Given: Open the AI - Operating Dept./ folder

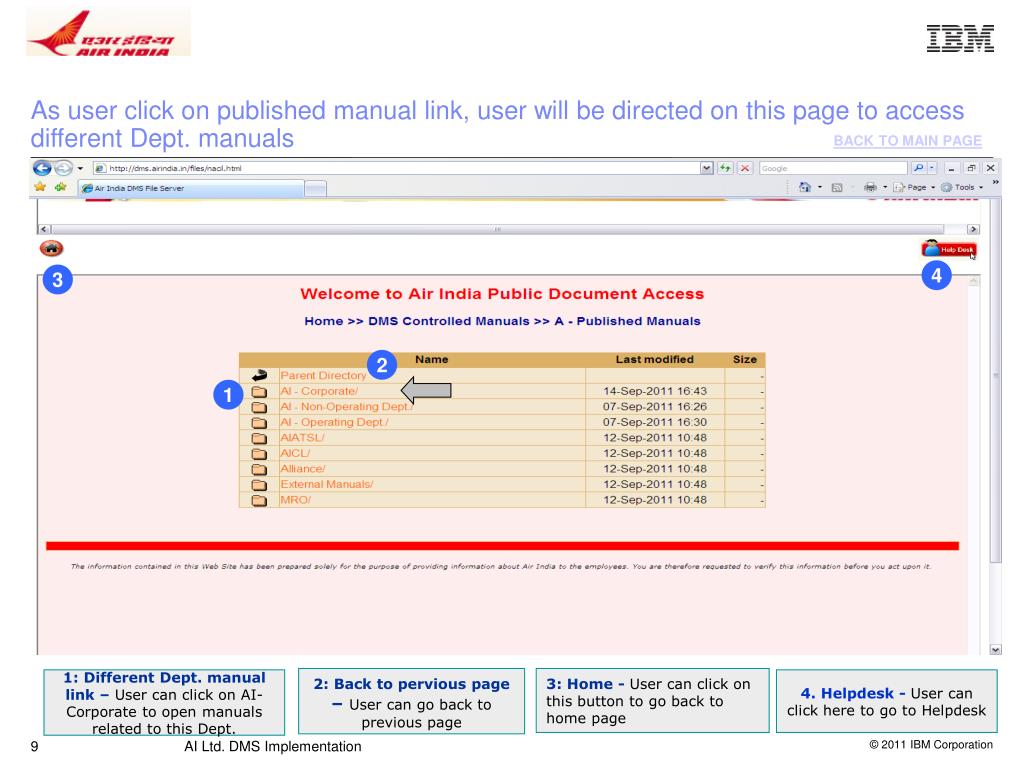Looking at the screenshot, I should (x=334, y=423).
